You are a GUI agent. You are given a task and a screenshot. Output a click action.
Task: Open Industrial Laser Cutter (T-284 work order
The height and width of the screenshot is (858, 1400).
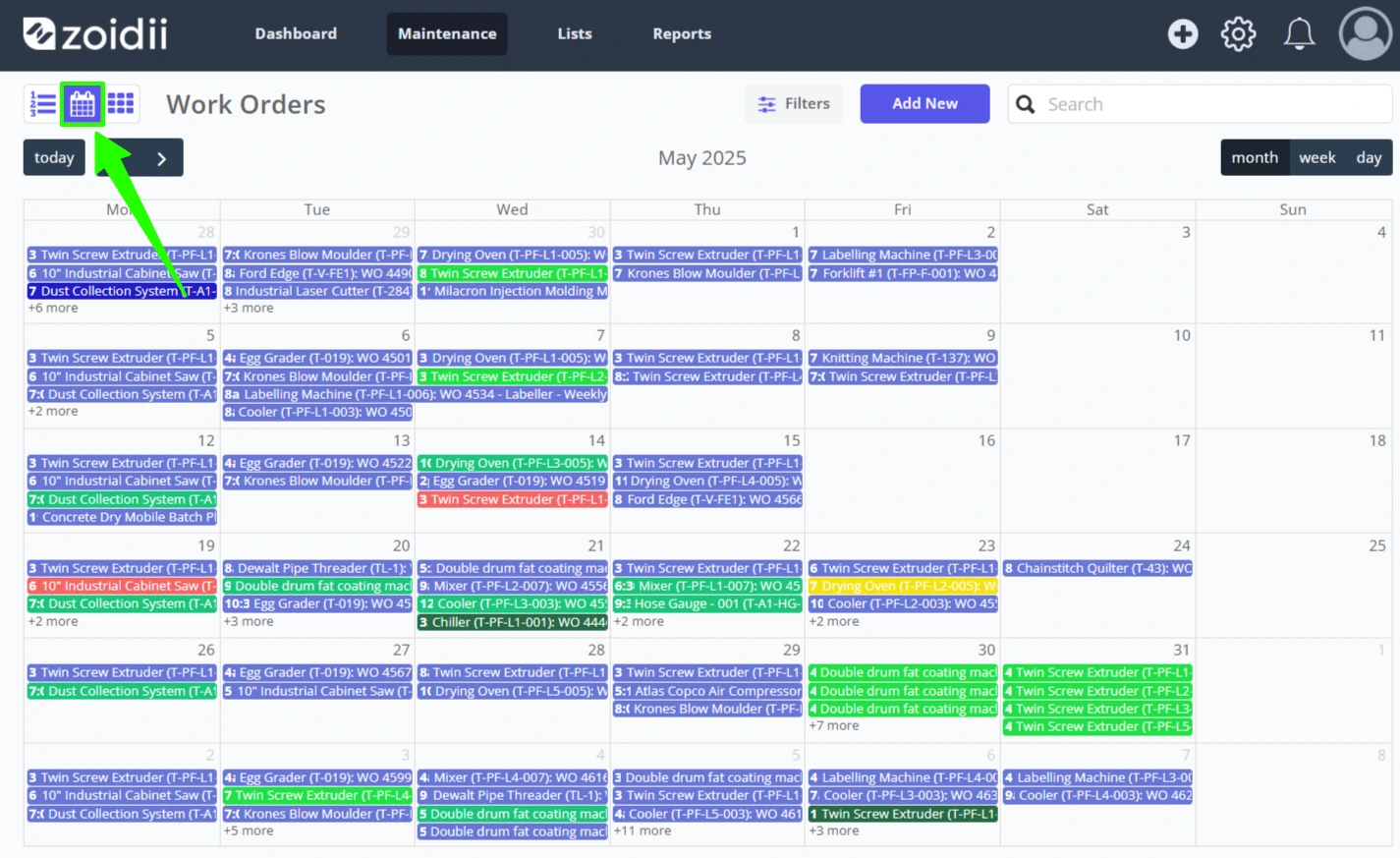(x=317, y=291)
